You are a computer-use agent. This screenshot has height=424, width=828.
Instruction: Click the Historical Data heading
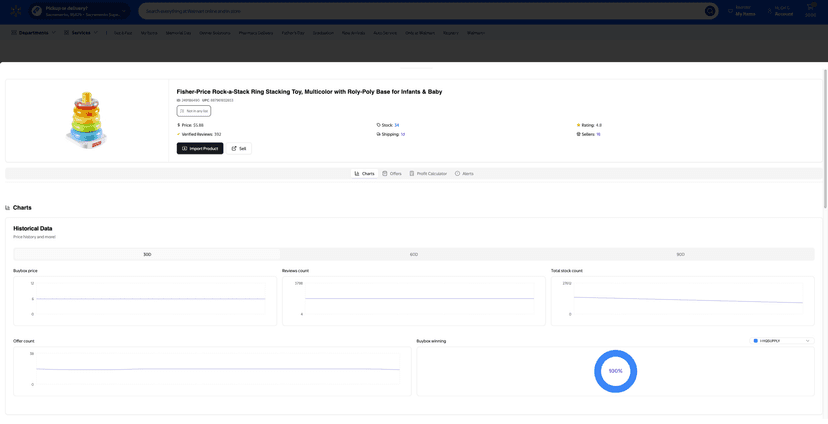click(x=33, y=229)
